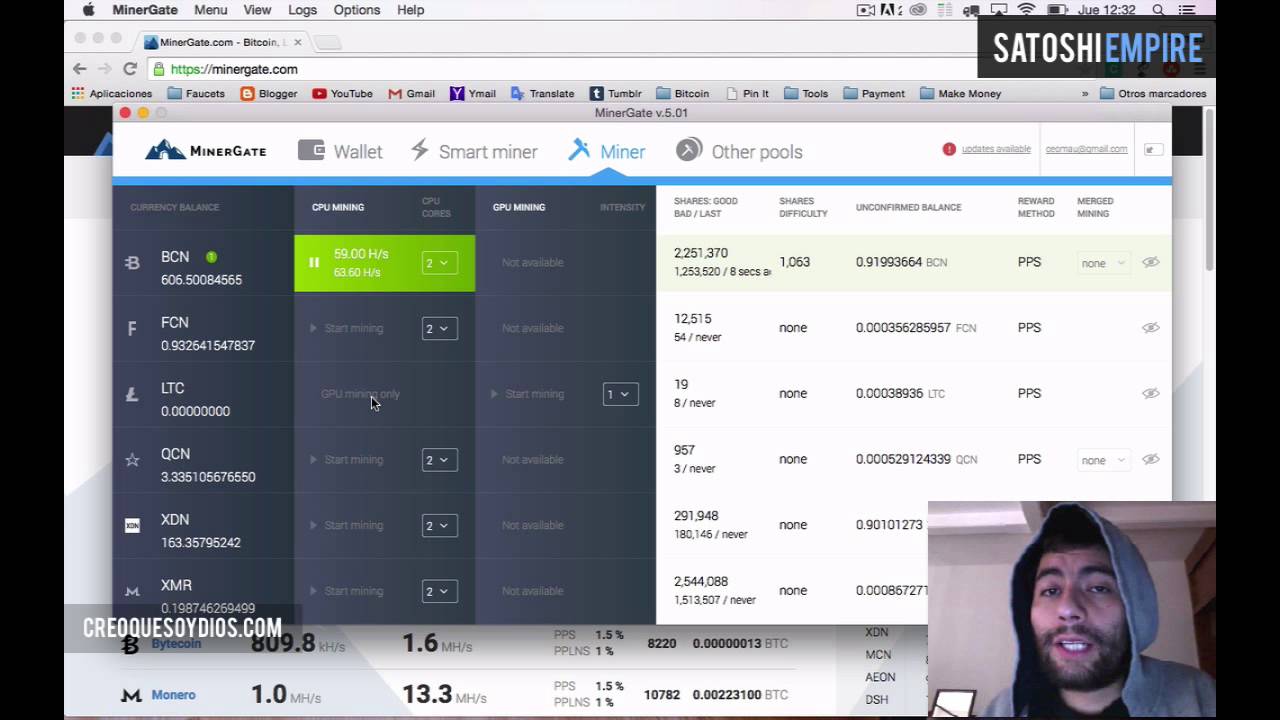Viewport: 1280px width, 720px height.
Task: Start FCN CPU mining
Action: click(x=346, y=328)
